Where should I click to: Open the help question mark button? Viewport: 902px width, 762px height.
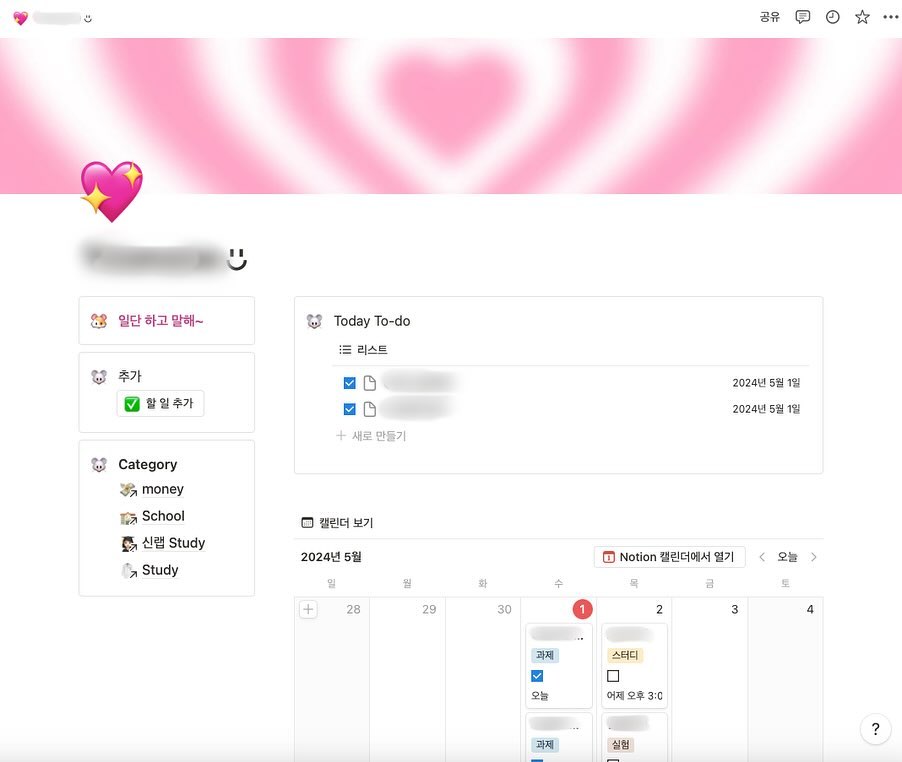[x=876, y=729]
